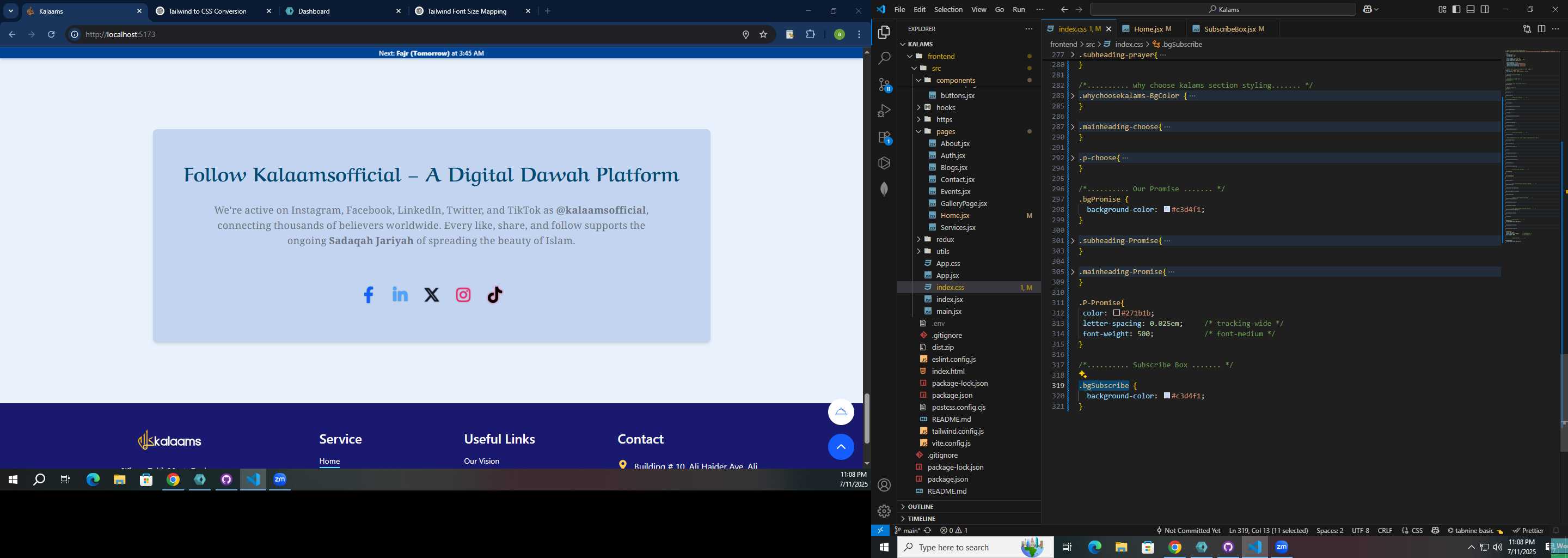Reload the localhost page in Chrome
This screenshot has height=558, width=1568.
pyautogui.click(x=51, y=35)
